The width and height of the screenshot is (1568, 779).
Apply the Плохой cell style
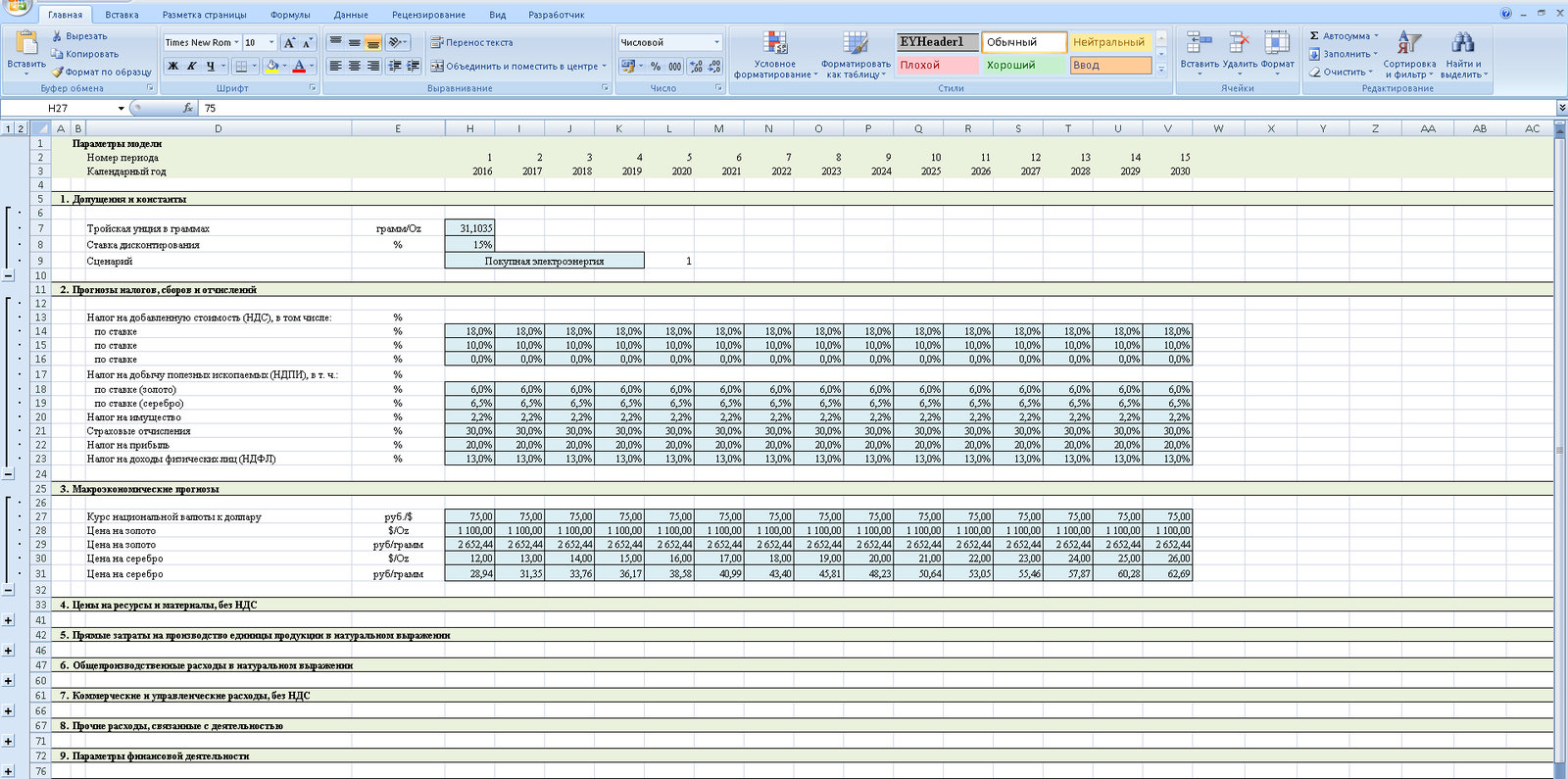click(x=936, y=65)
